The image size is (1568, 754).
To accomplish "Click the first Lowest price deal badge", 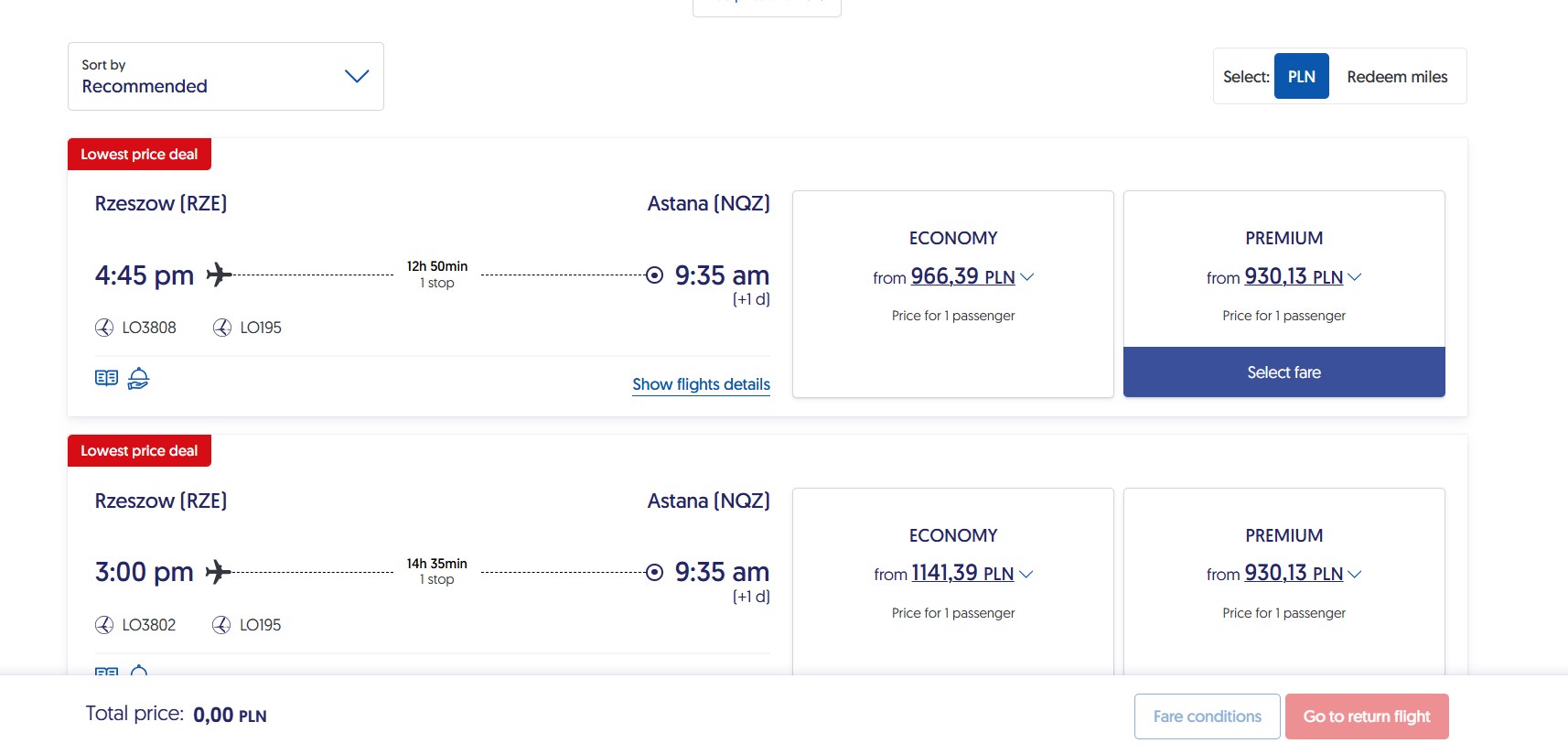I will [139, 155].
